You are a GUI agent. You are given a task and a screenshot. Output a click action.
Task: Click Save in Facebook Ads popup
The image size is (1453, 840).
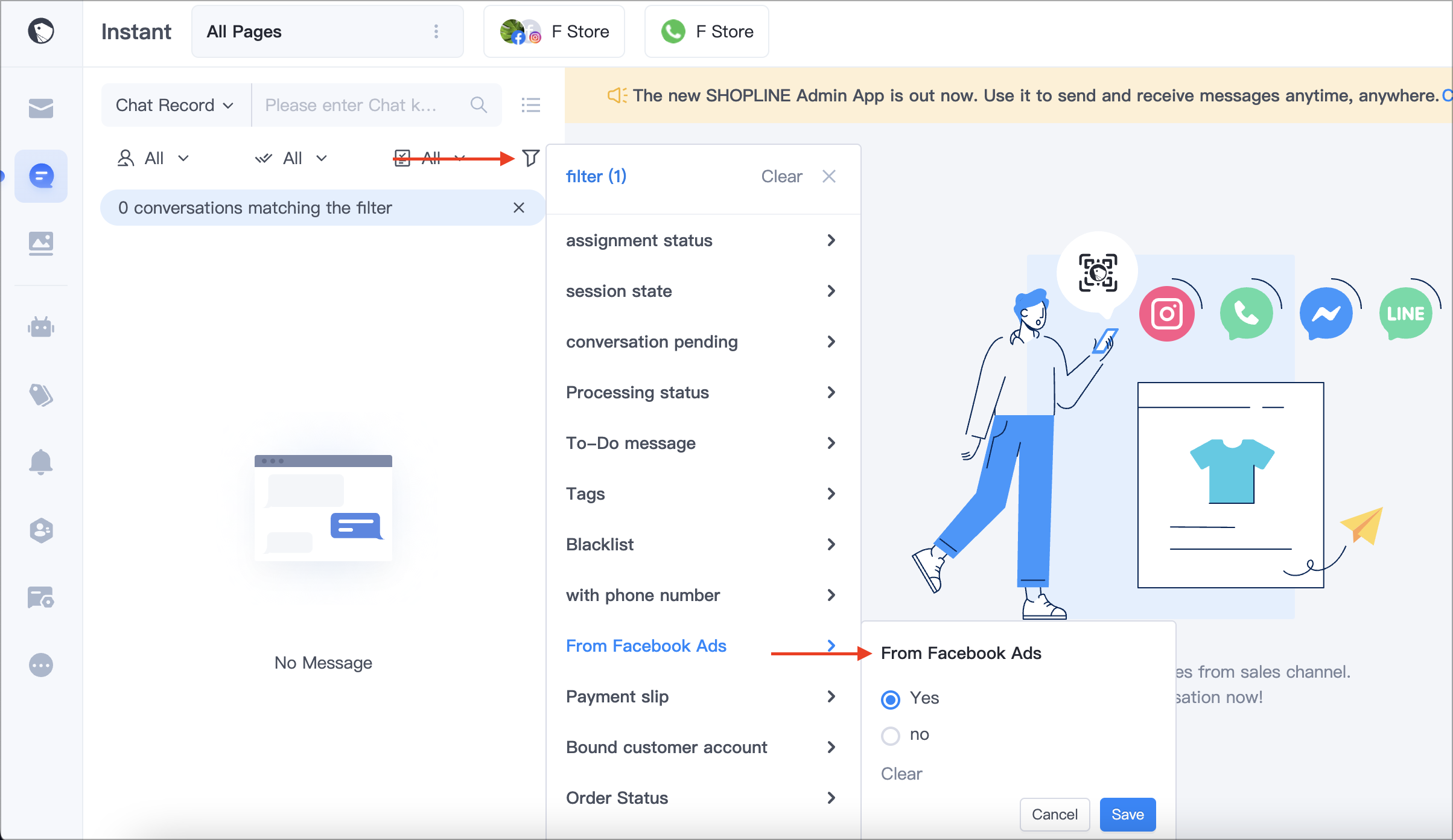tap(1127, 815)
